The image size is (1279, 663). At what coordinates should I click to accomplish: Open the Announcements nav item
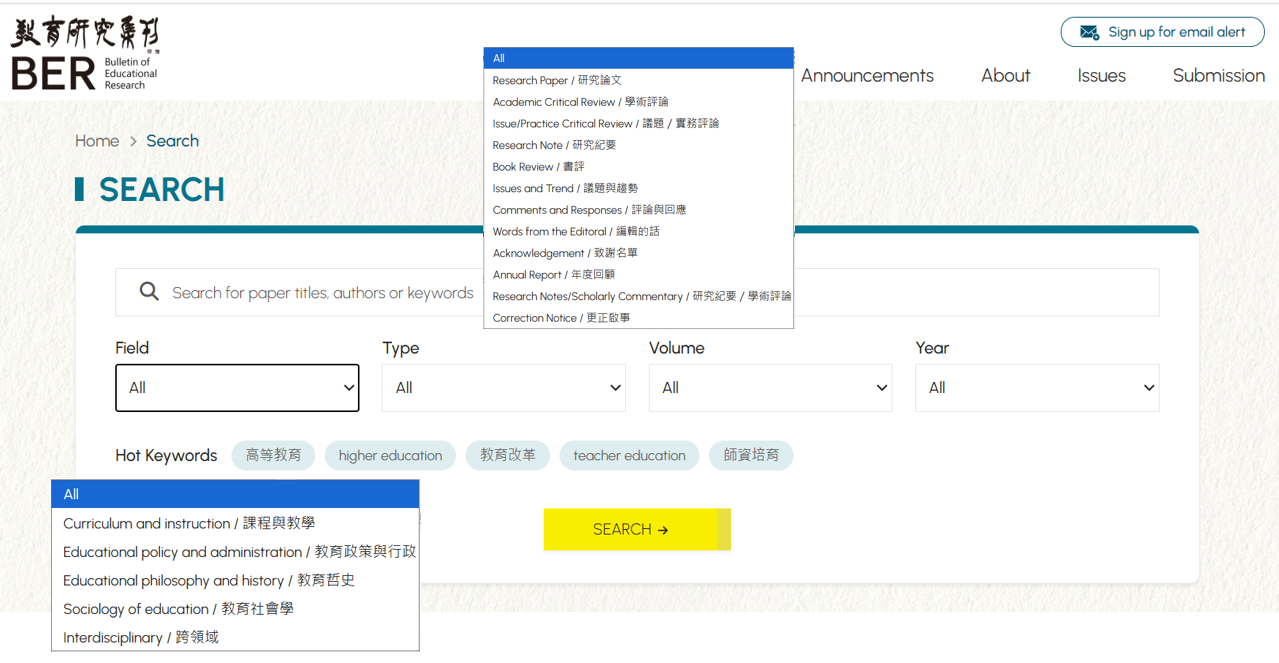pos(866,76)
